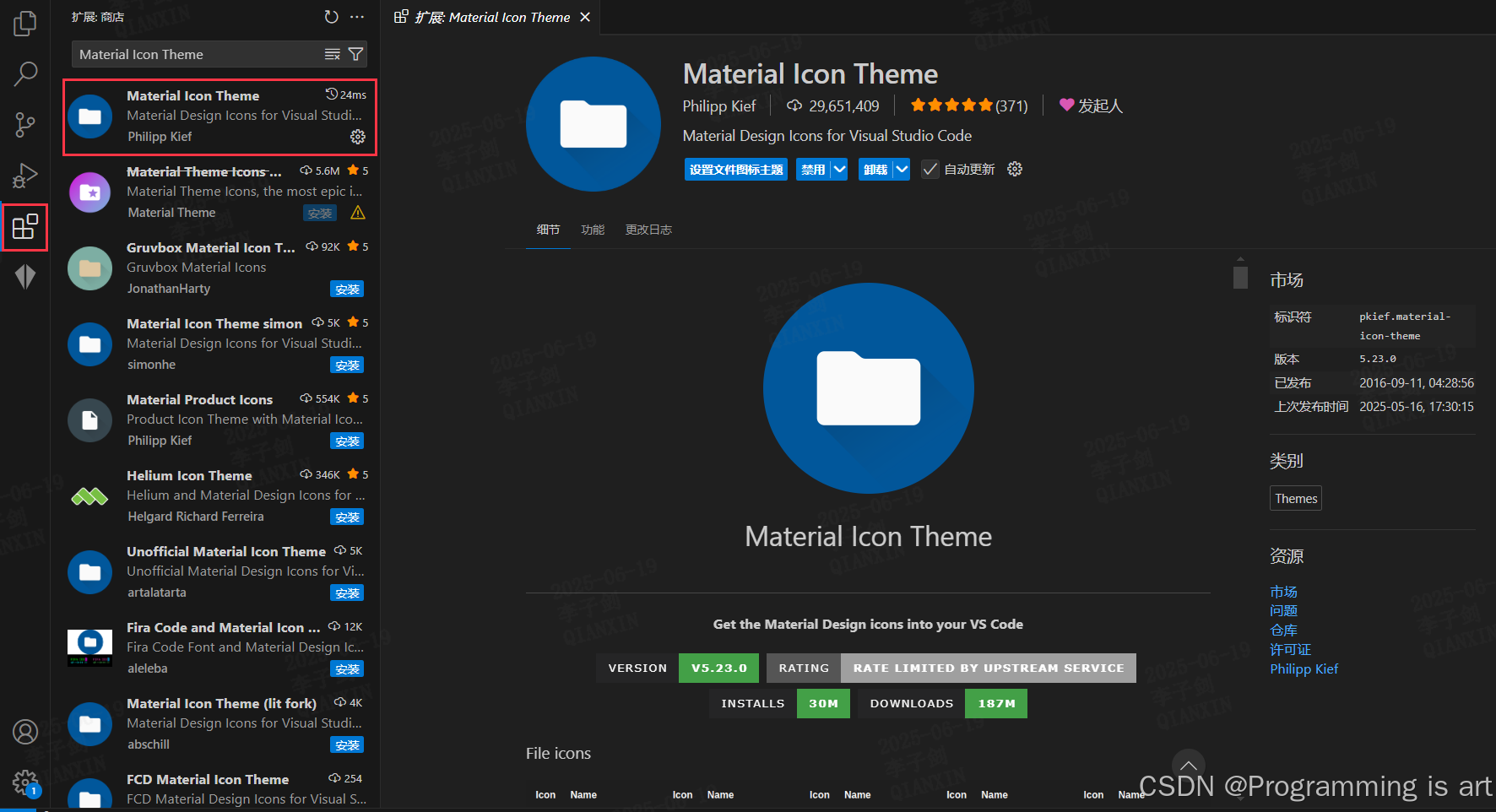Open the Run and Debug view
This screenshot has height=812, width=1496.
25,176
